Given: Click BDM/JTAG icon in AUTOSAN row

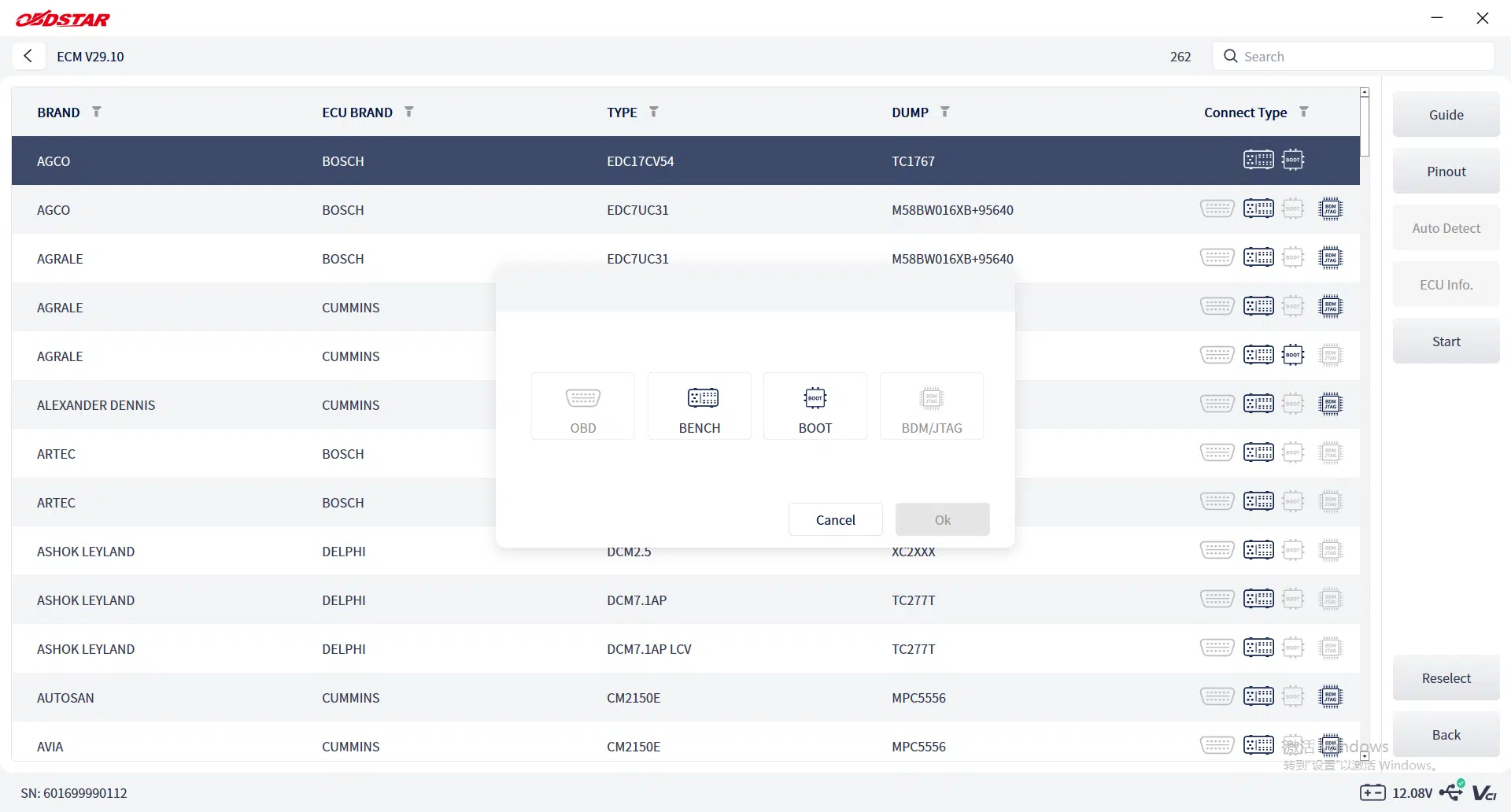Looking at the screenshot, I should click(1330, 696).
